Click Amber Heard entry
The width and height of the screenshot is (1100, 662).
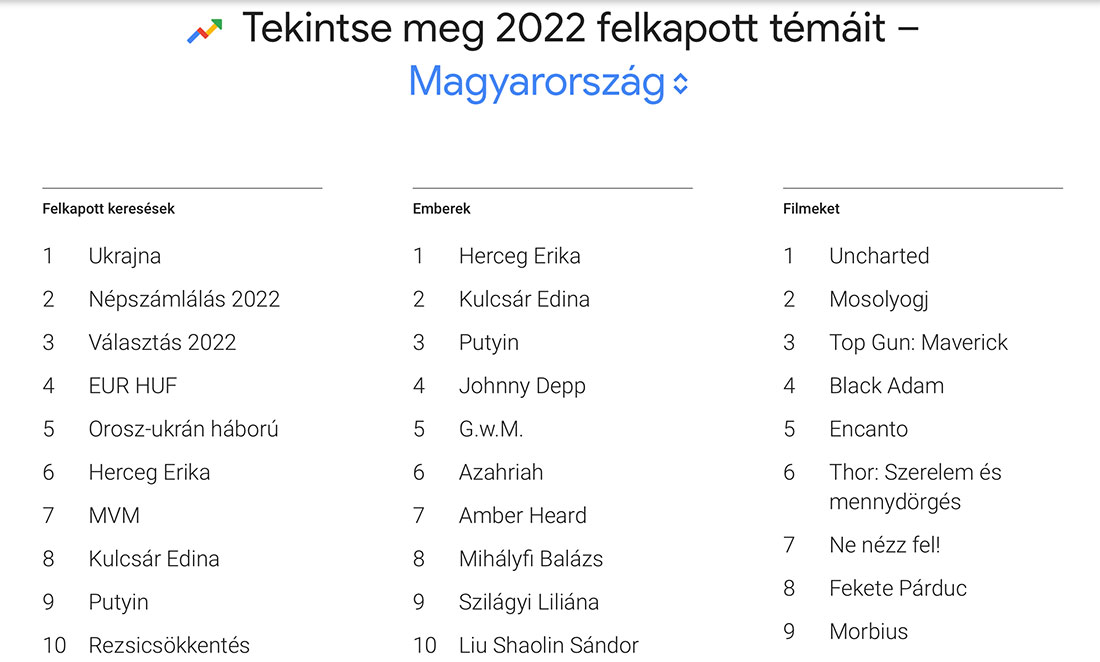pyautogui.click(x=523, y=515)
